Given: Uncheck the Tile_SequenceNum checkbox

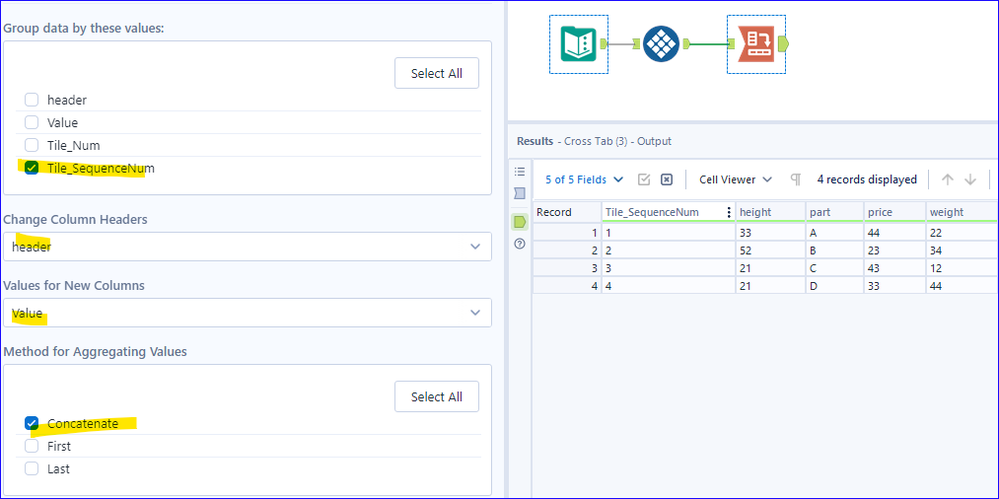Looking at the screenshot, I should 31,168.
